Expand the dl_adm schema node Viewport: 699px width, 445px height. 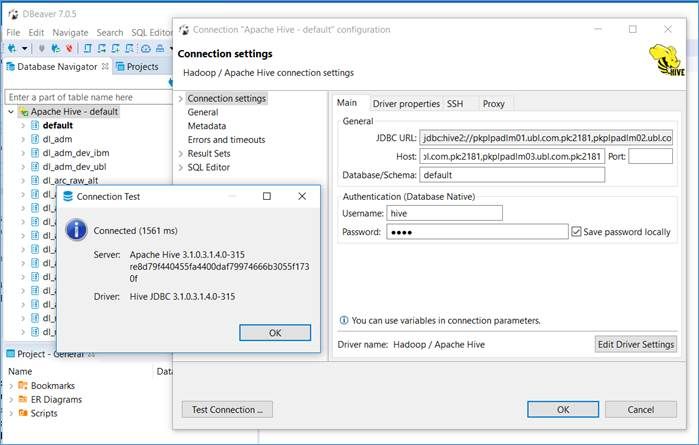(23, 140)
